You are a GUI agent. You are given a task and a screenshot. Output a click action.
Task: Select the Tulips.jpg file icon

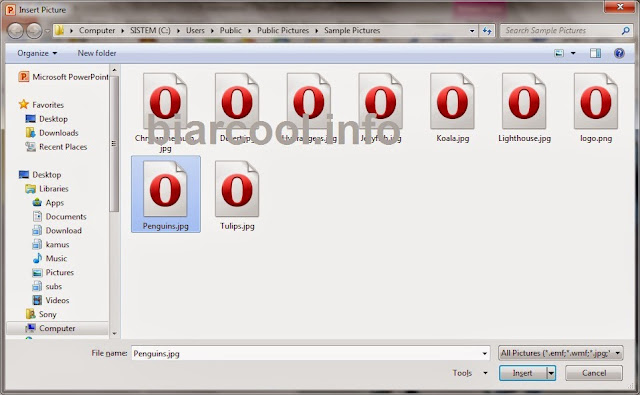click(237, 189)
